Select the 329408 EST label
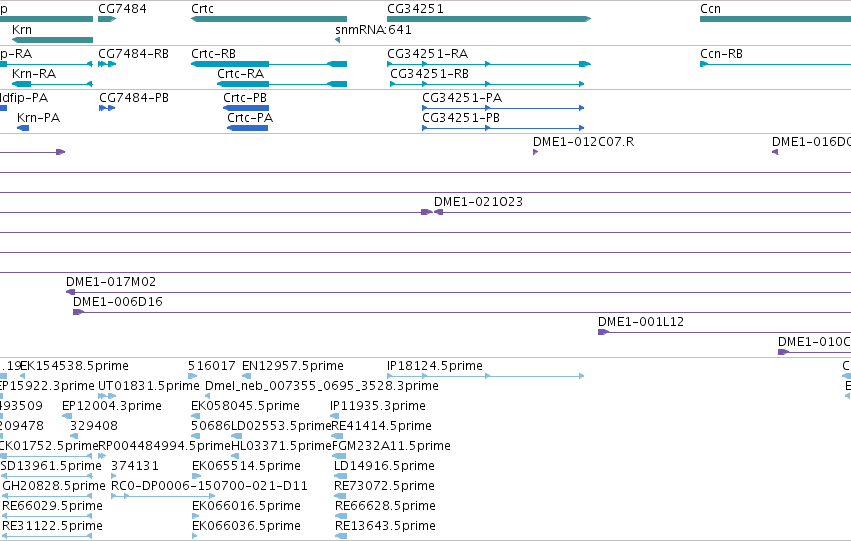 [93, 426]
